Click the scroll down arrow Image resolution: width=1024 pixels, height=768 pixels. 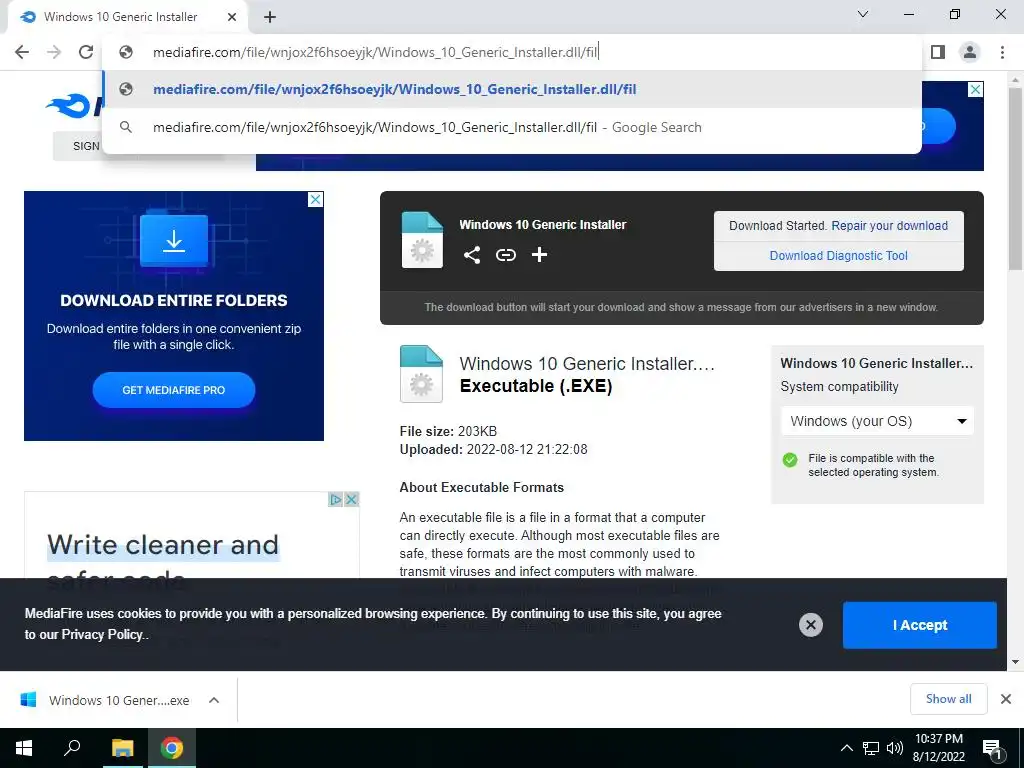point(1015,662)
